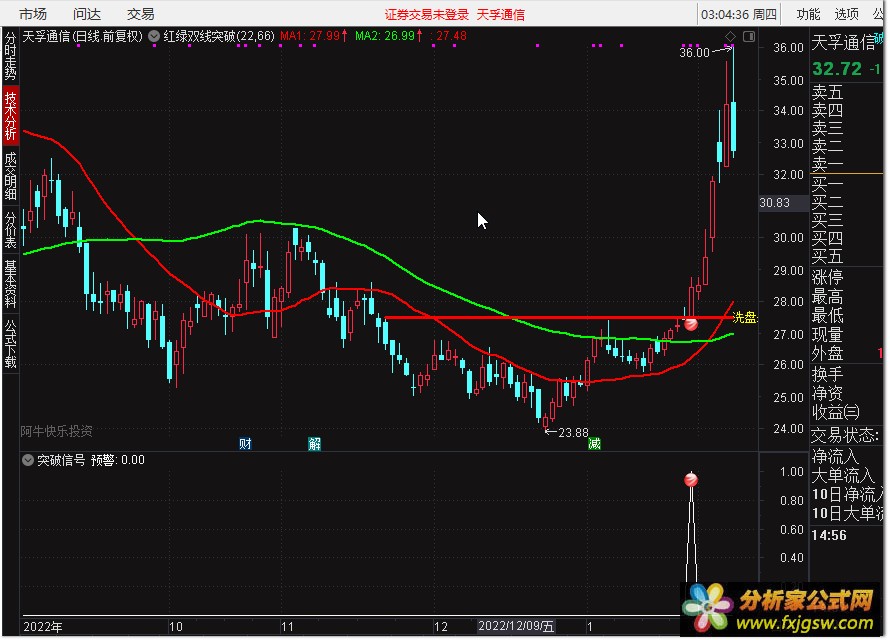Click the MA1: 27.99 value
Screen dimensions: 890x640
click(x=314, y=36)
